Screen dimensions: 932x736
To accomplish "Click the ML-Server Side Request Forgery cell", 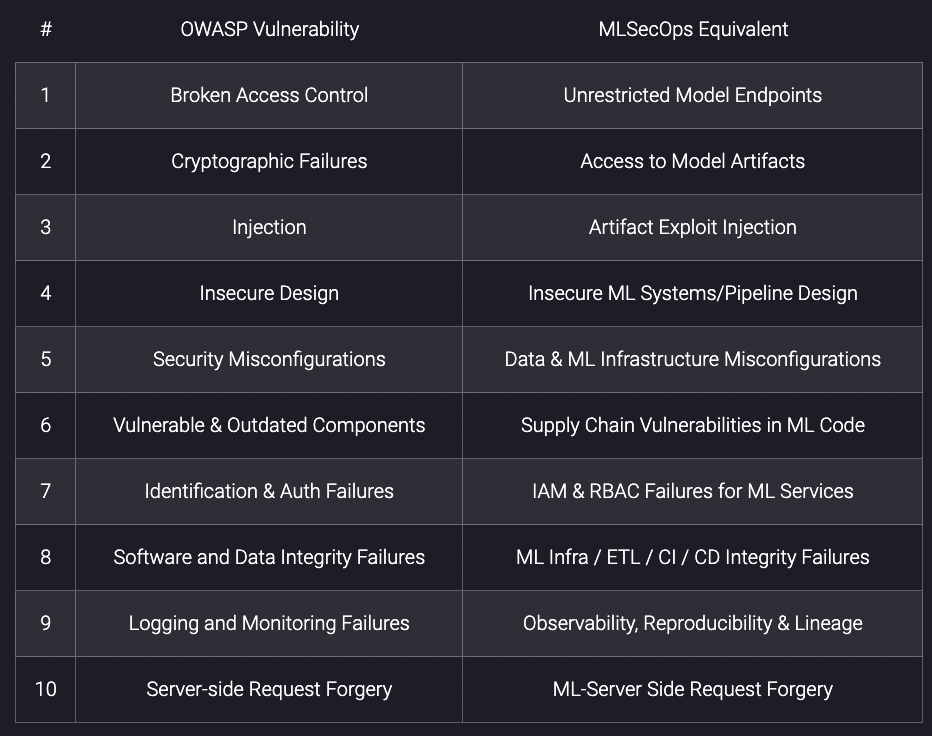I will tap(692, 689).
